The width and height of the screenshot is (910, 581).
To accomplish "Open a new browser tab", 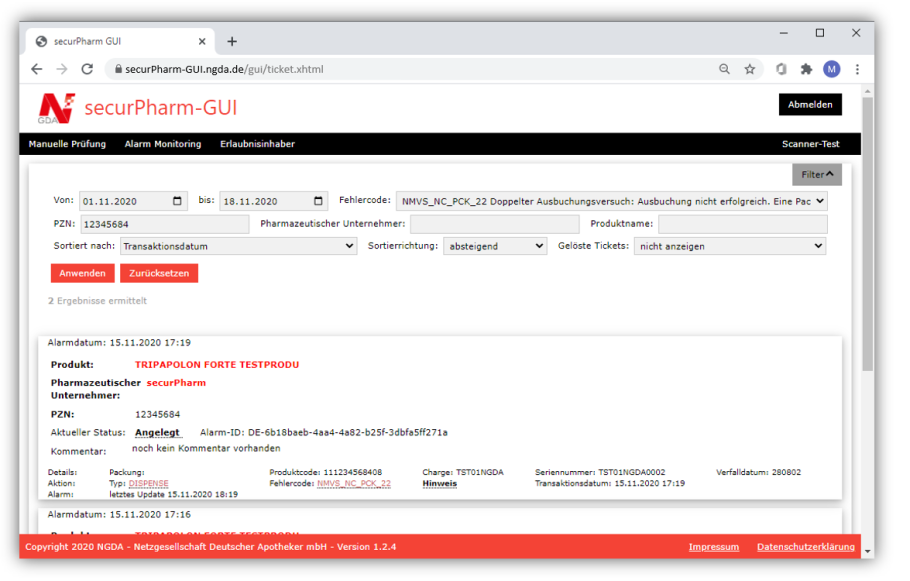I will tap(232, 41).
